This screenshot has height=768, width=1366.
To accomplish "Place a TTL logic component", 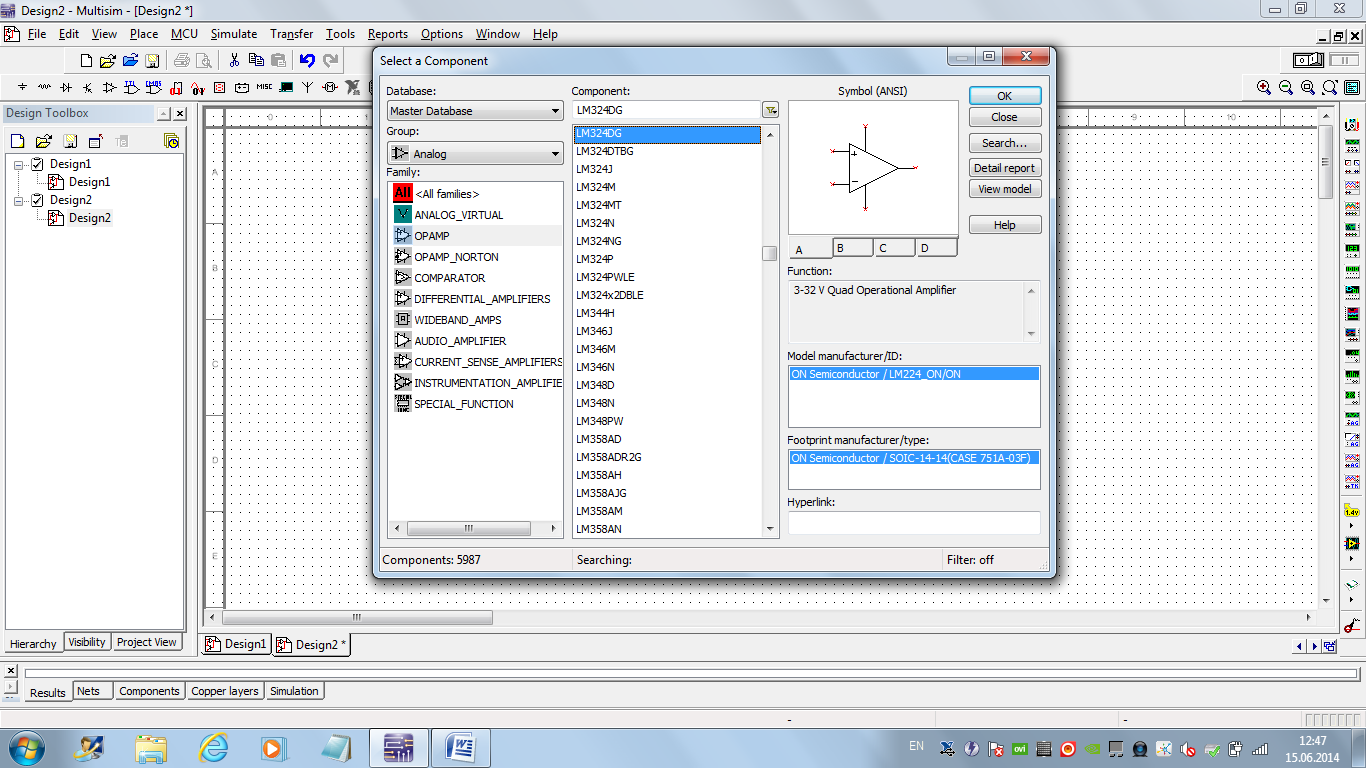I will pyautogui.click(x=132, y=88).
